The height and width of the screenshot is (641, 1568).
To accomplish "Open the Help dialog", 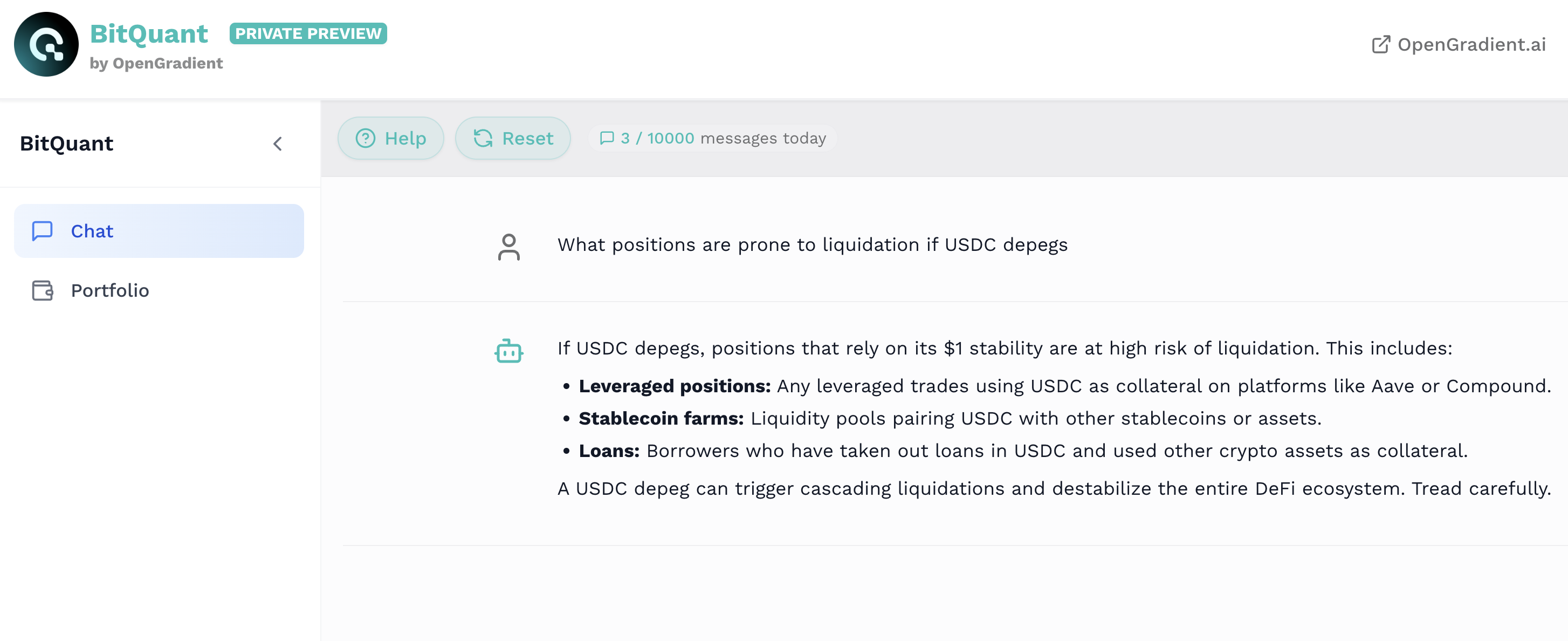I will (391, 138).
